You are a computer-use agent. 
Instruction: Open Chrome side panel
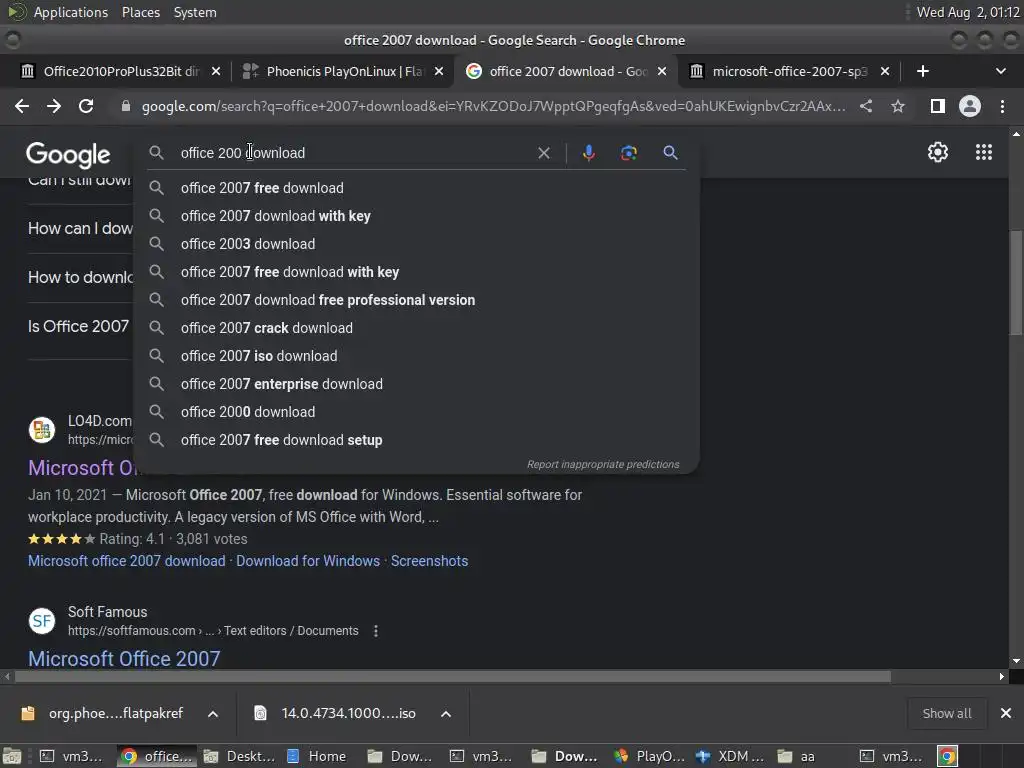(938, 106)
